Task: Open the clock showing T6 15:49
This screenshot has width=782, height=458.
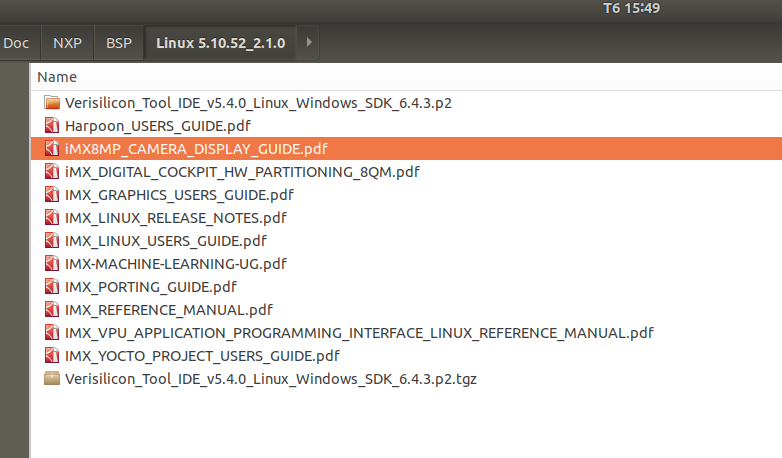Action: click(632, 9)
